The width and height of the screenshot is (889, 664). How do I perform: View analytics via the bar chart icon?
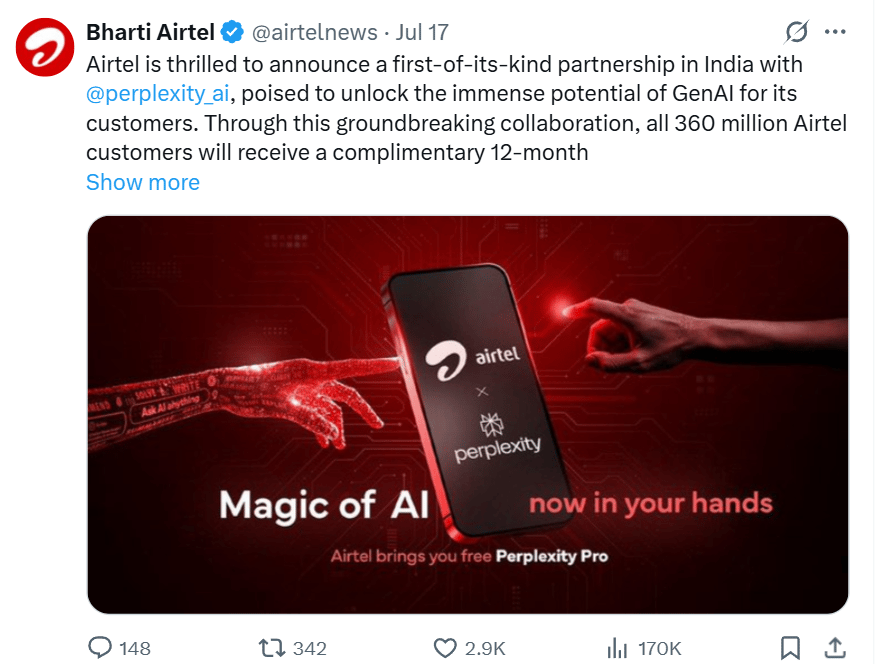tap(617, 648)
